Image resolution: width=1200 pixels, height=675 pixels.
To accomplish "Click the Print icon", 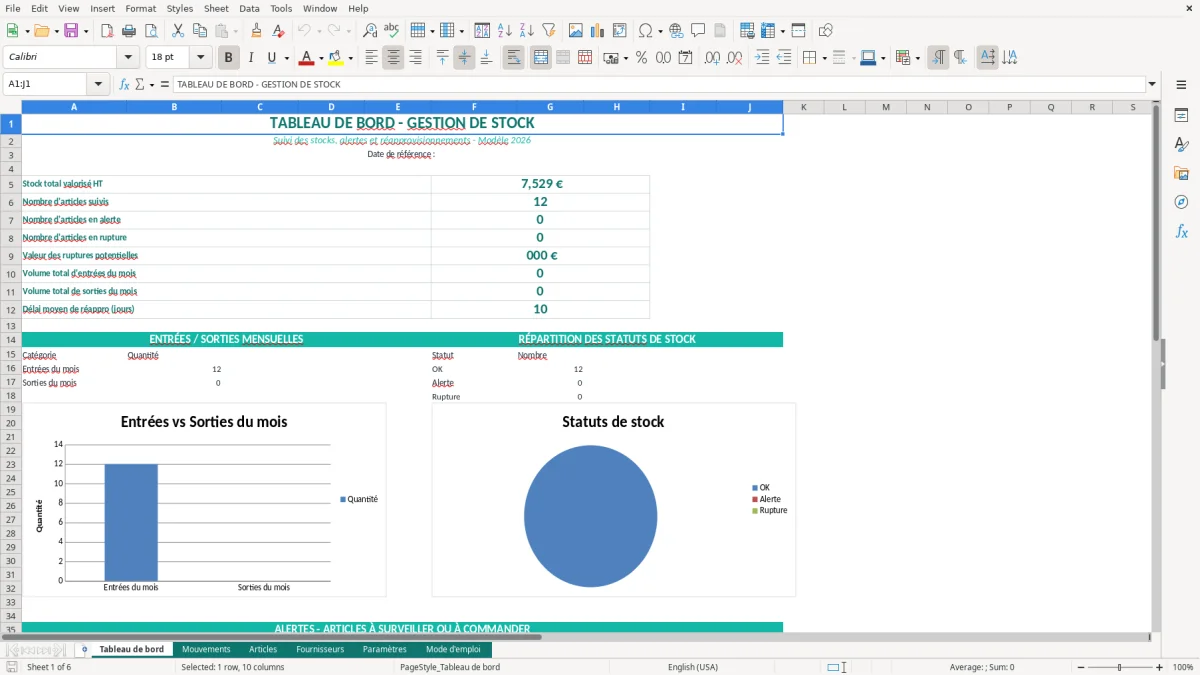I will click(x=129, y=31).
